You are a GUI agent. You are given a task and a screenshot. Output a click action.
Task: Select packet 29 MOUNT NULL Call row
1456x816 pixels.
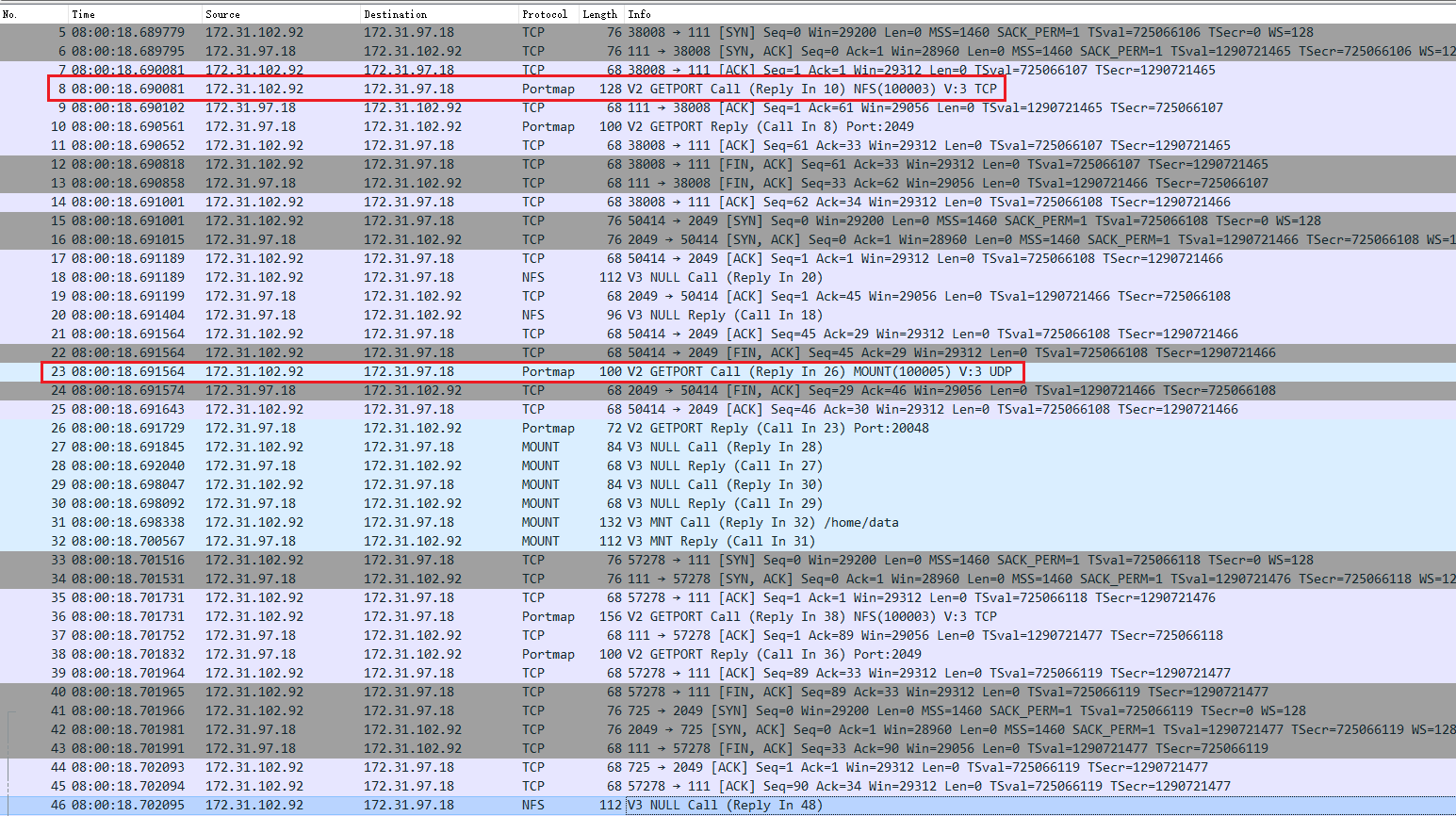pyautogui.click(x=728, y=484)
